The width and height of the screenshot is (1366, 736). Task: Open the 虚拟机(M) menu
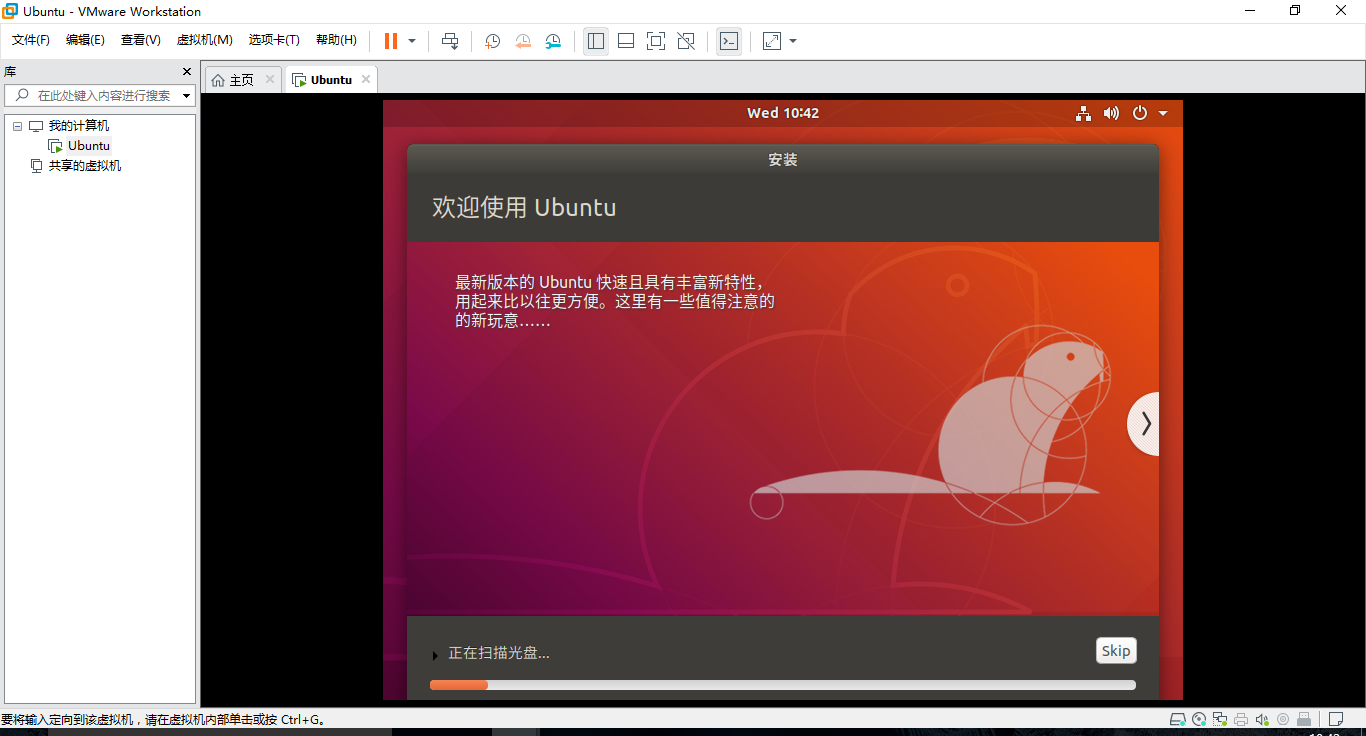click(x=205, y=40)
